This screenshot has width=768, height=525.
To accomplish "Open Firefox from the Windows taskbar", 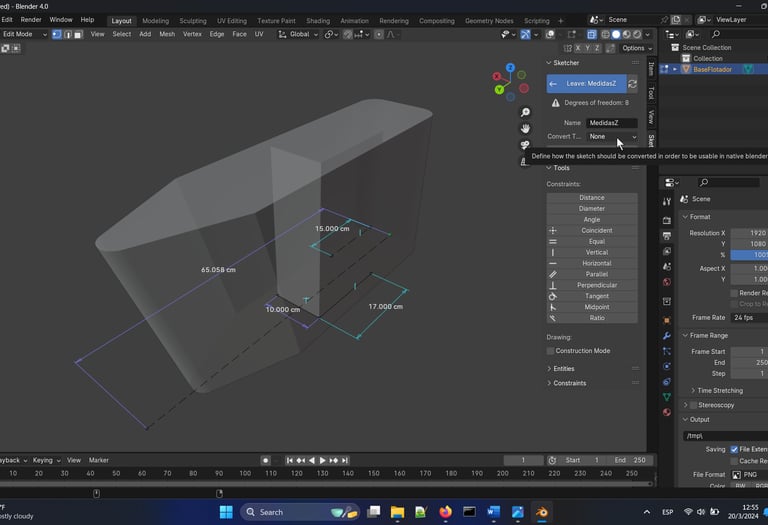I will pos(445,512).
